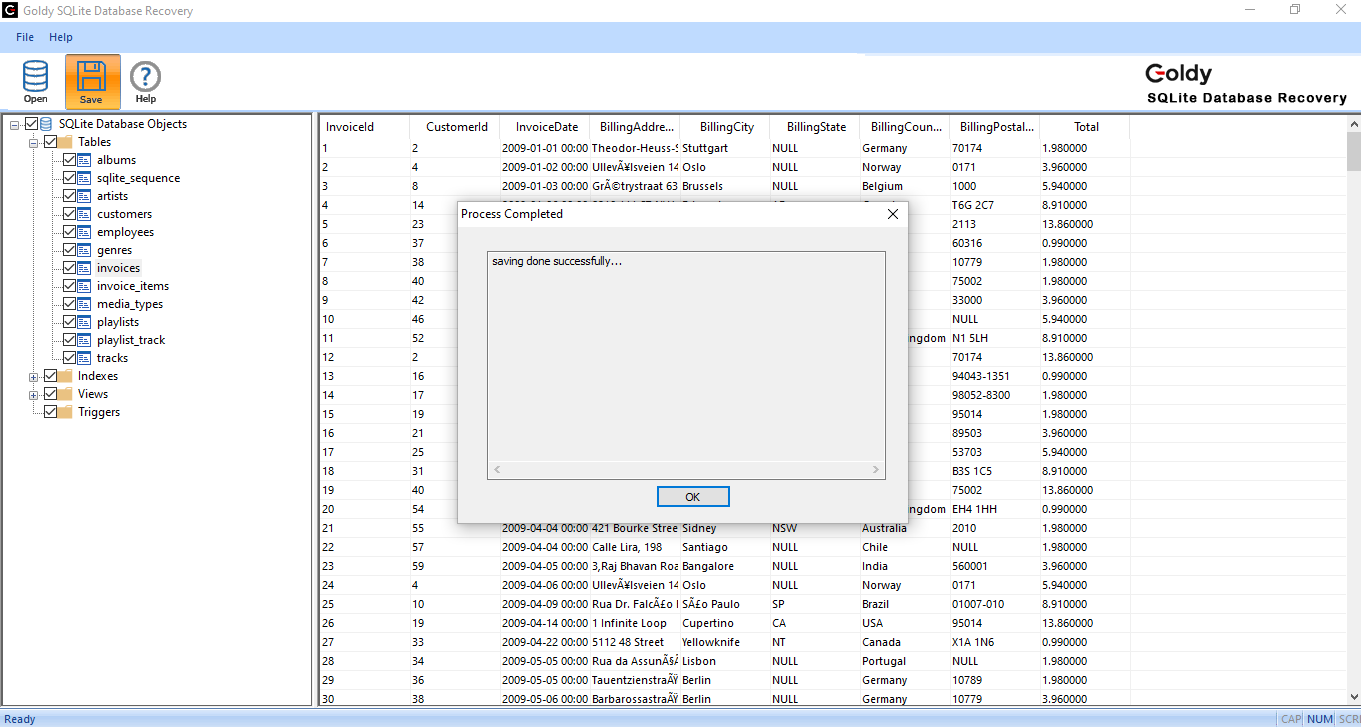This screenshot has height=727, width=1361.
Task: Click the table icon next to albums
Action: pyautogui.click(x=85, y=160)
